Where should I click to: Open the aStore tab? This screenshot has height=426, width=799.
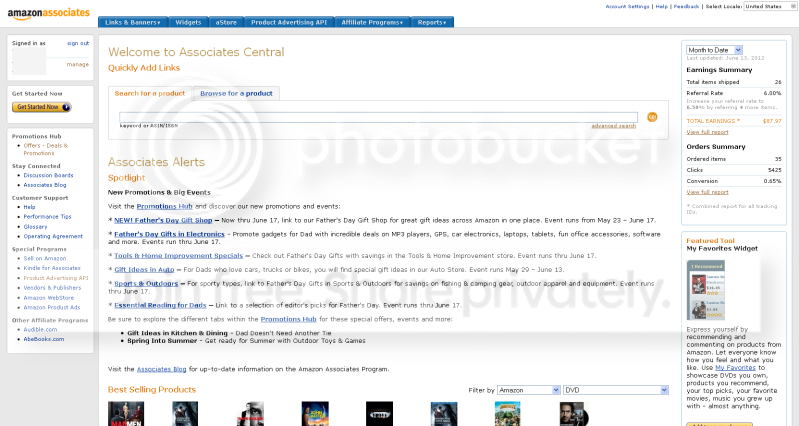click(x=226, y=22)
